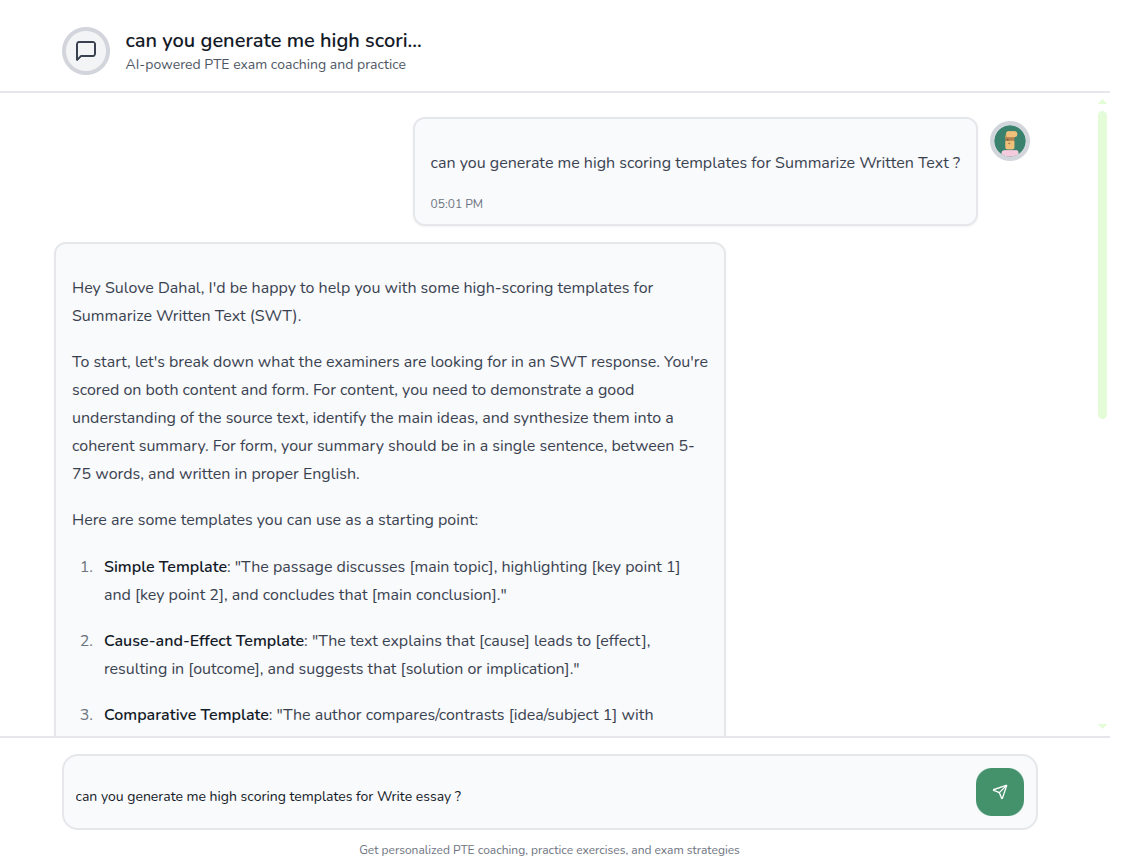Click the Here are some templates line
Screen dimensions: 1125x859
(275, 520)
